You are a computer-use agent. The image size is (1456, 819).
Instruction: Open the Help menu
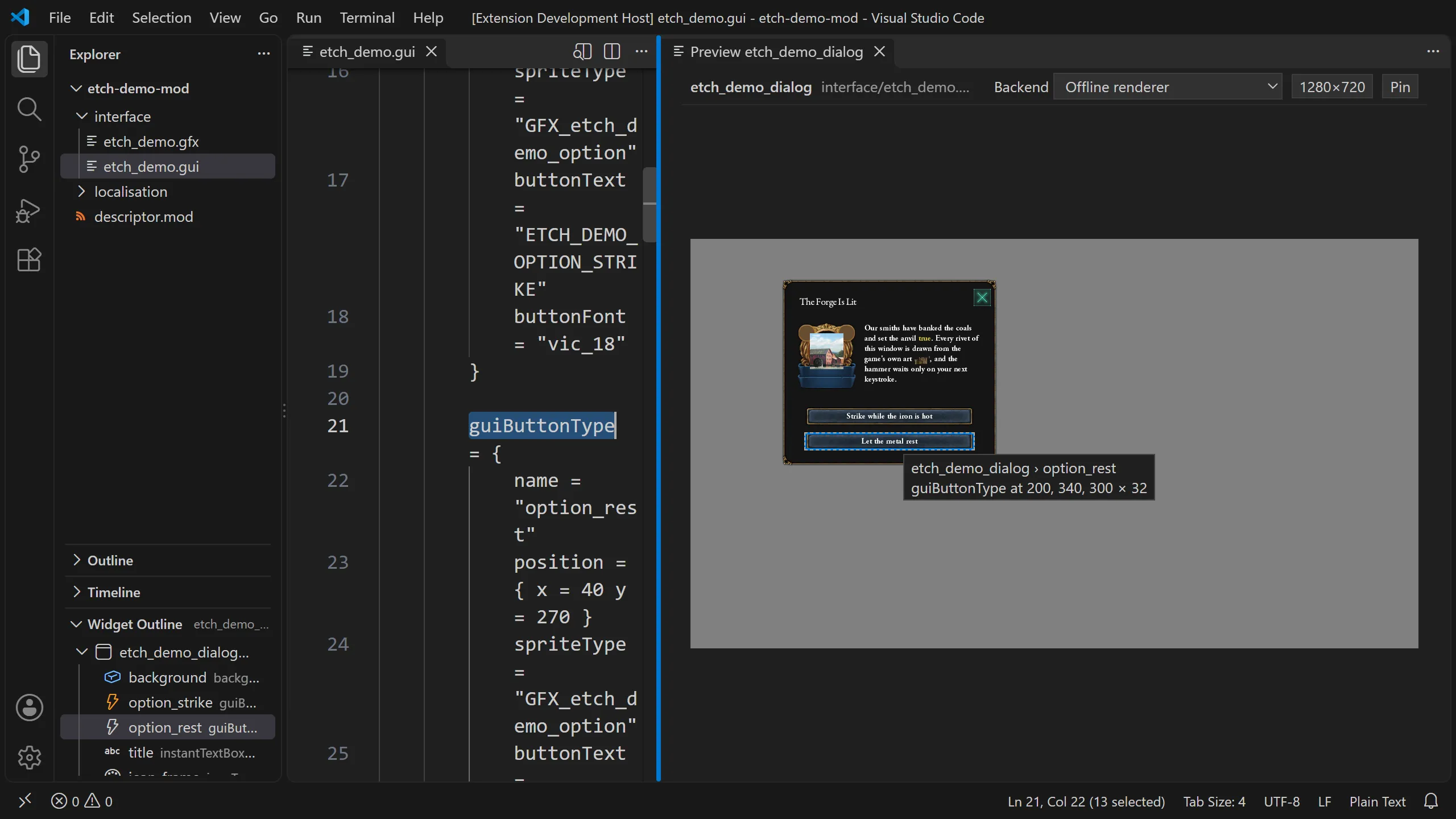tap(428, 18)
